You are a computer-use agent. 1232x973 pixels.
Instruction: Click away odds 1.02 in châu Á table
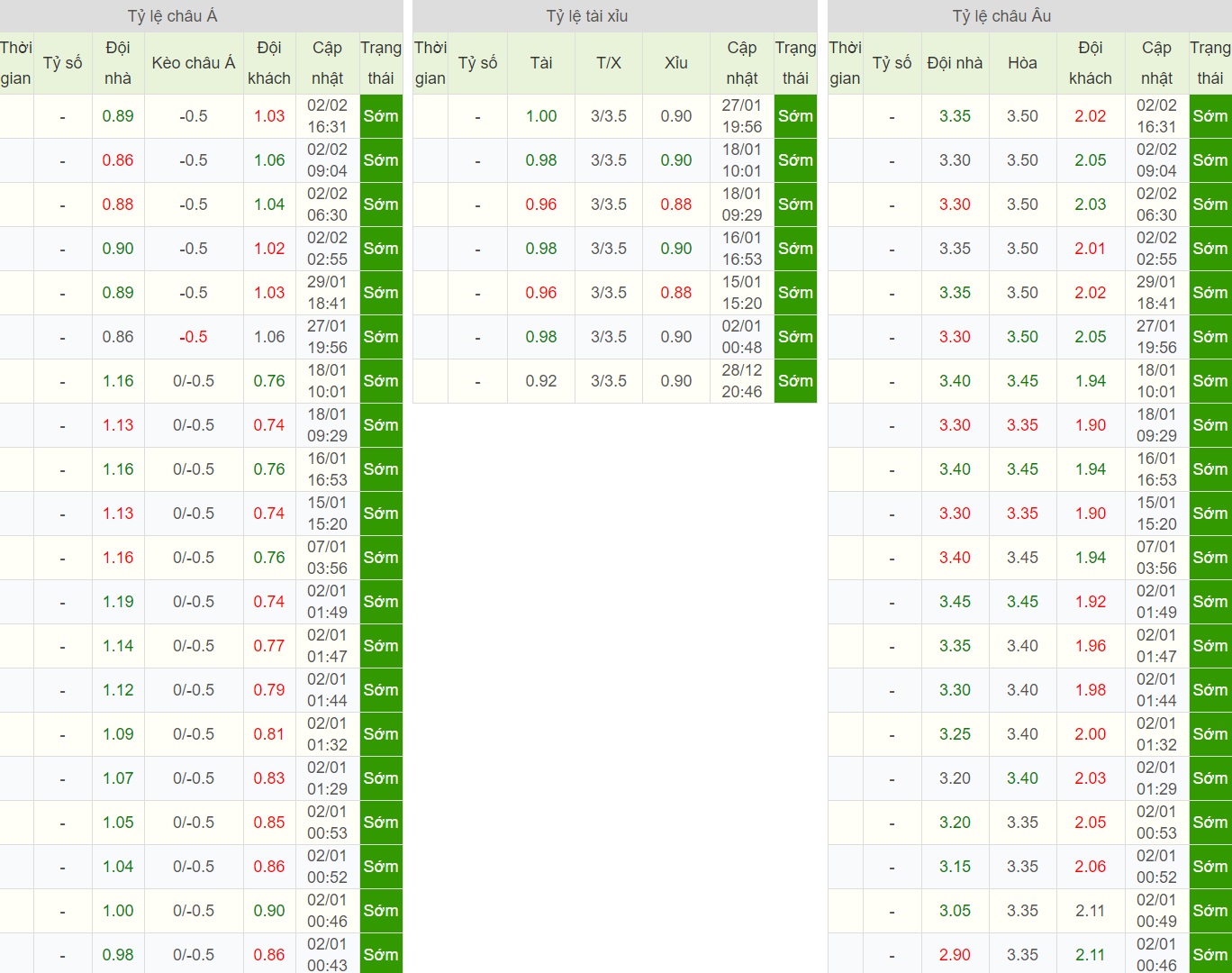269,249
